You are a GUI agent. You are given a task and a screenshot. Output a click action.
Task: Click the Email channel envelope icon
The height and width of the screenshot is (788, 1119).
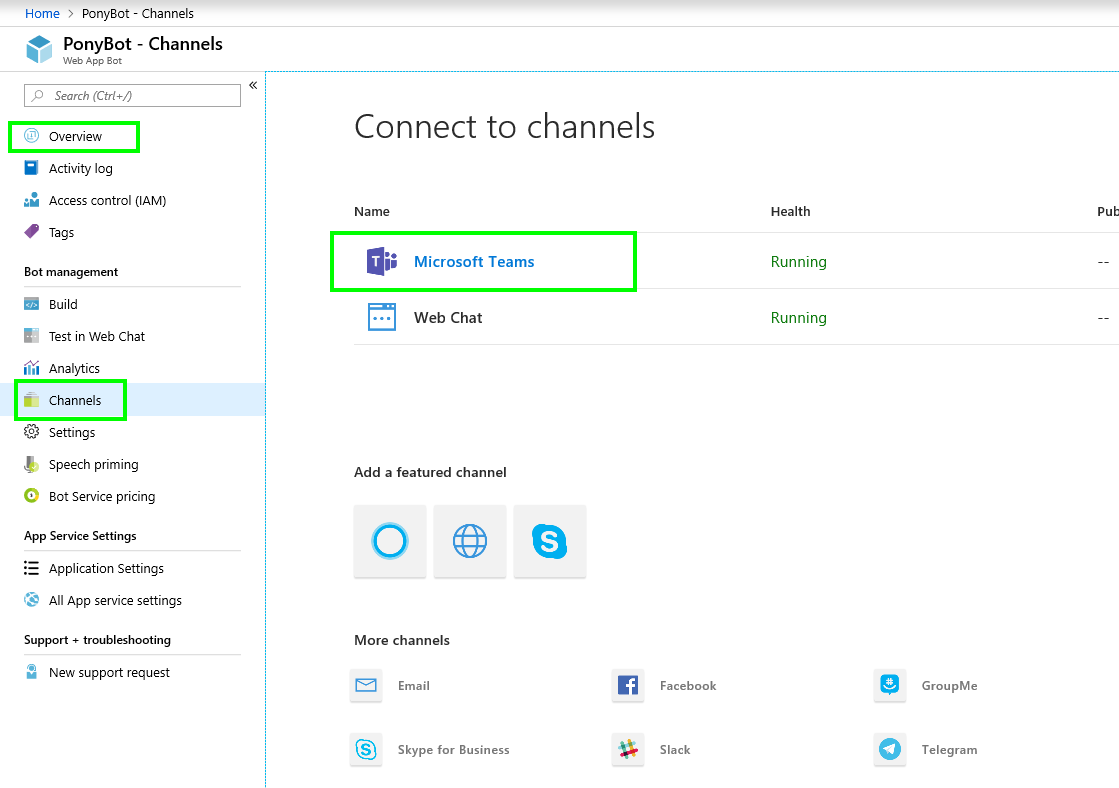click(366, 685)
